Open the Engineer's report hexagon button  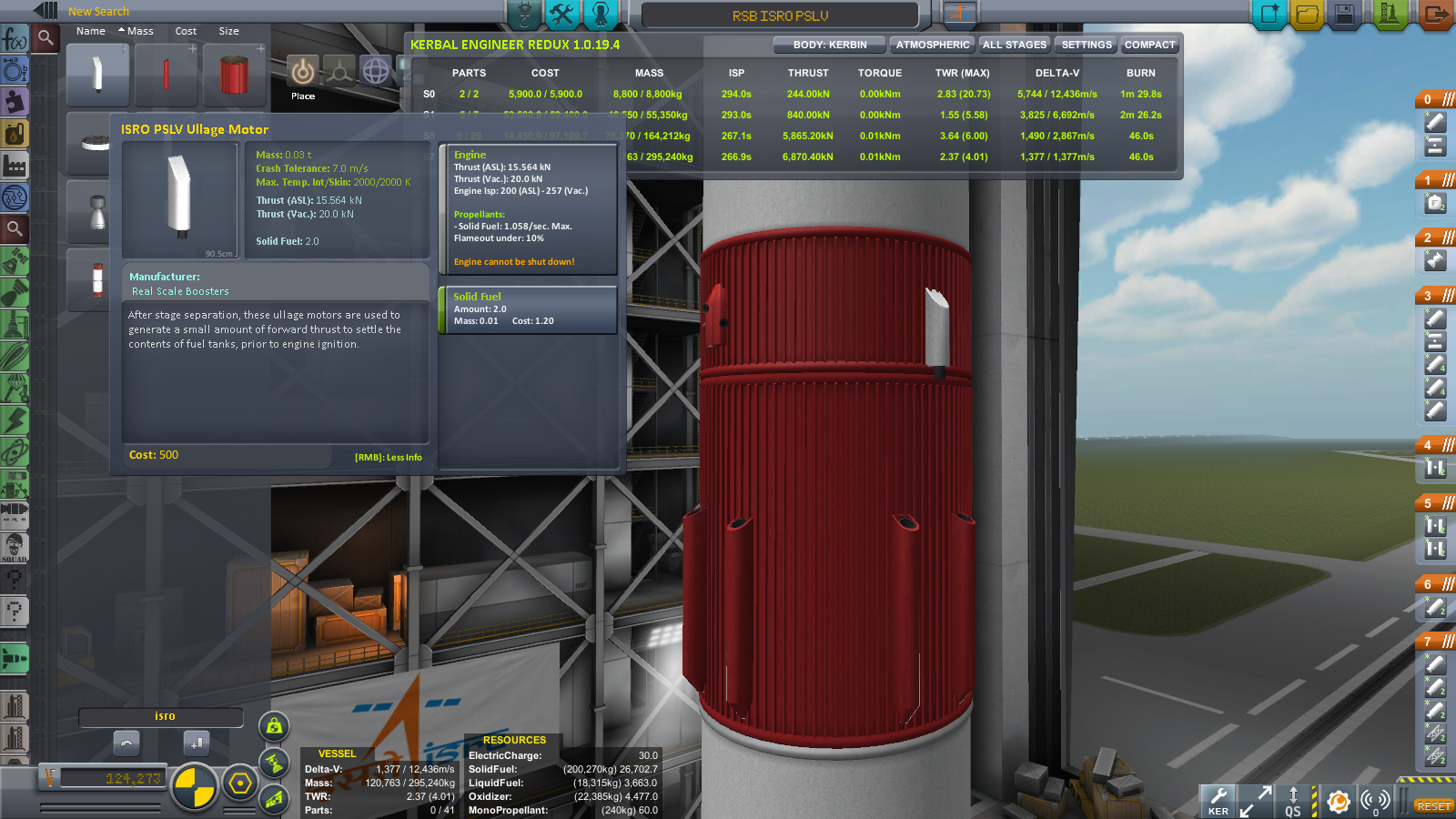click(240, 784)
